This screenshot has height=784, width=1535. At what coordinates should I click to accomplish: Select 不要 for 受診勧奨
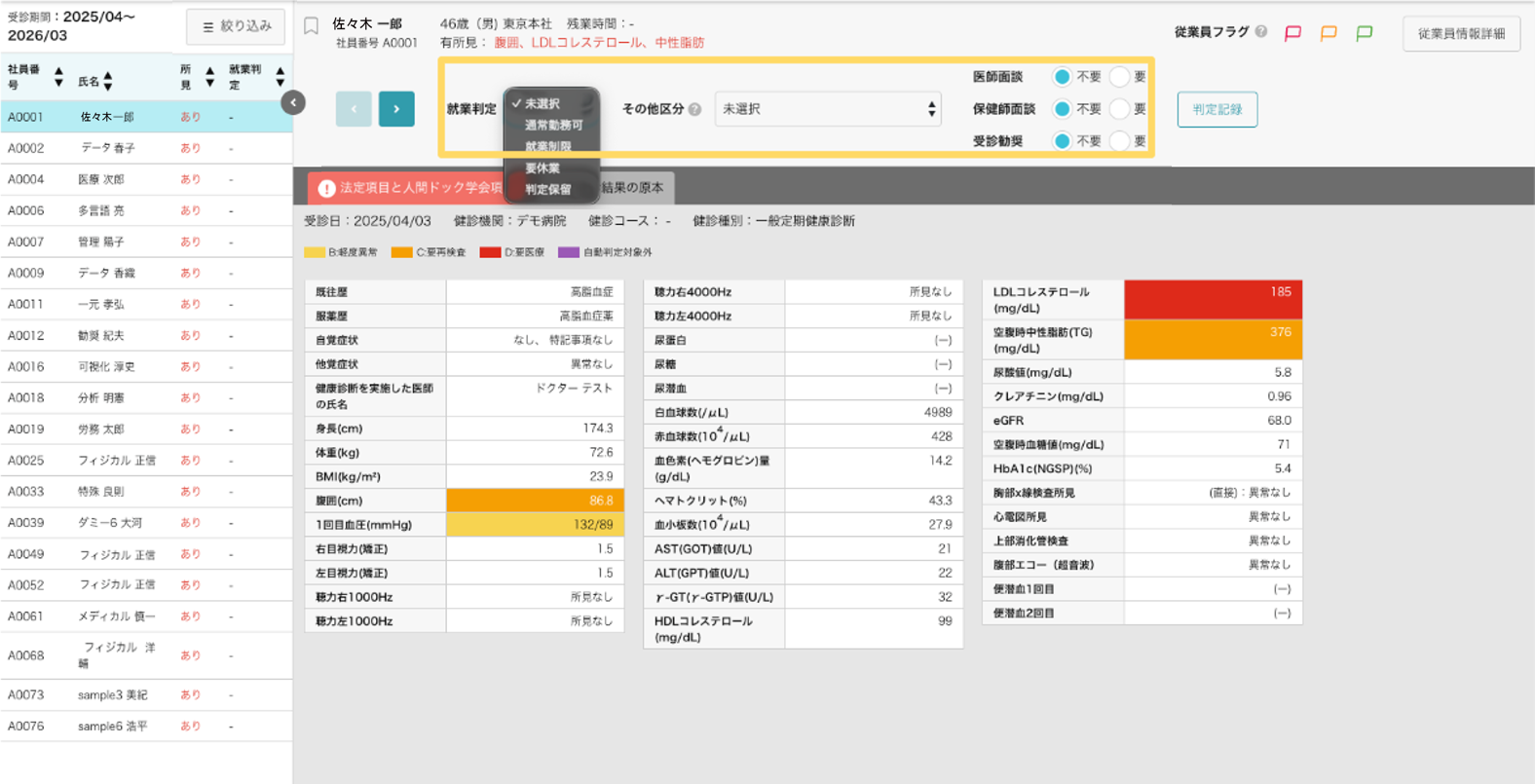pyautogui.click(x=1062, y=141)
